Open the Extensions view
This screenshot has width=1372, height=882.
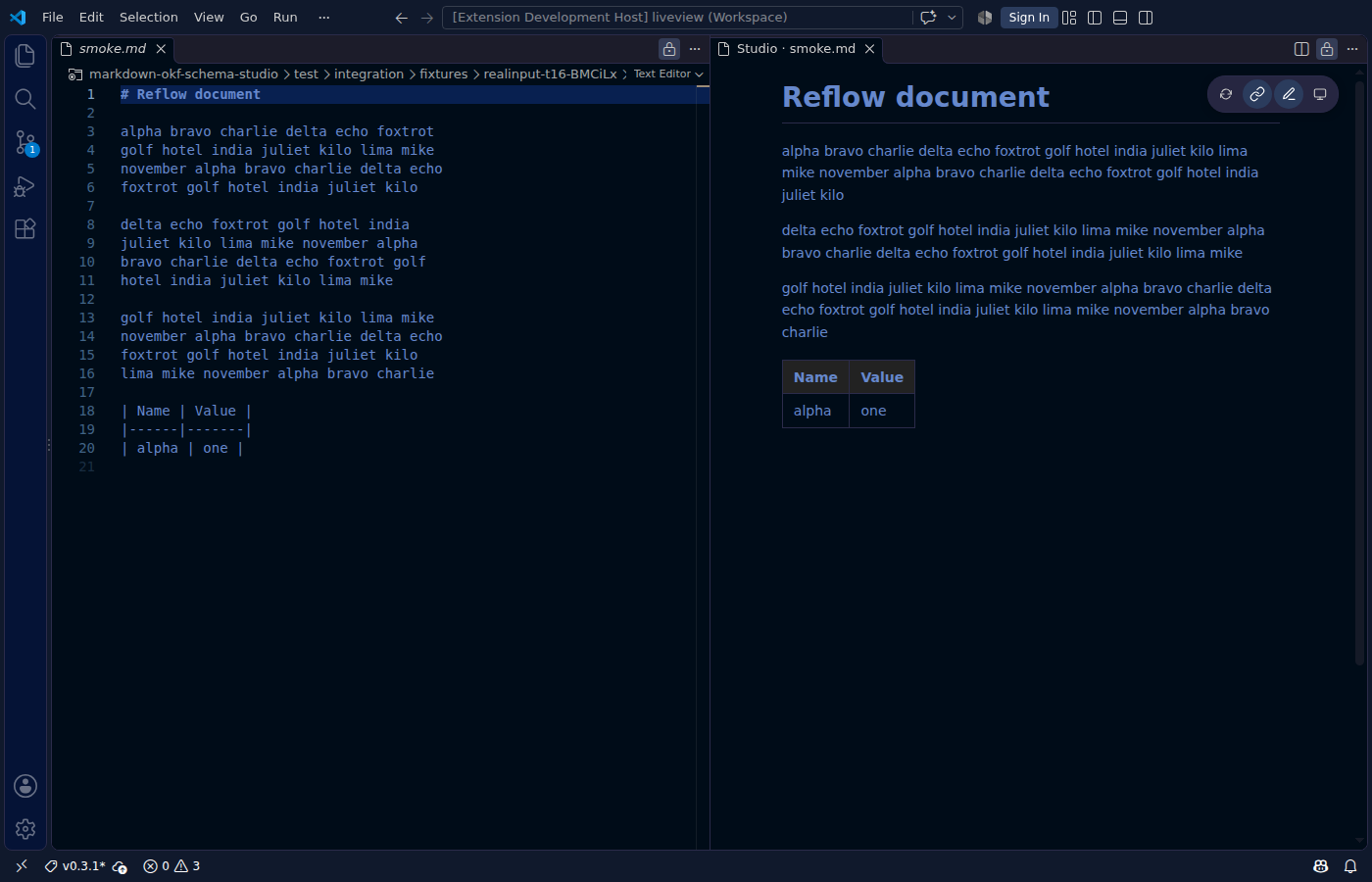click(25, 229)
